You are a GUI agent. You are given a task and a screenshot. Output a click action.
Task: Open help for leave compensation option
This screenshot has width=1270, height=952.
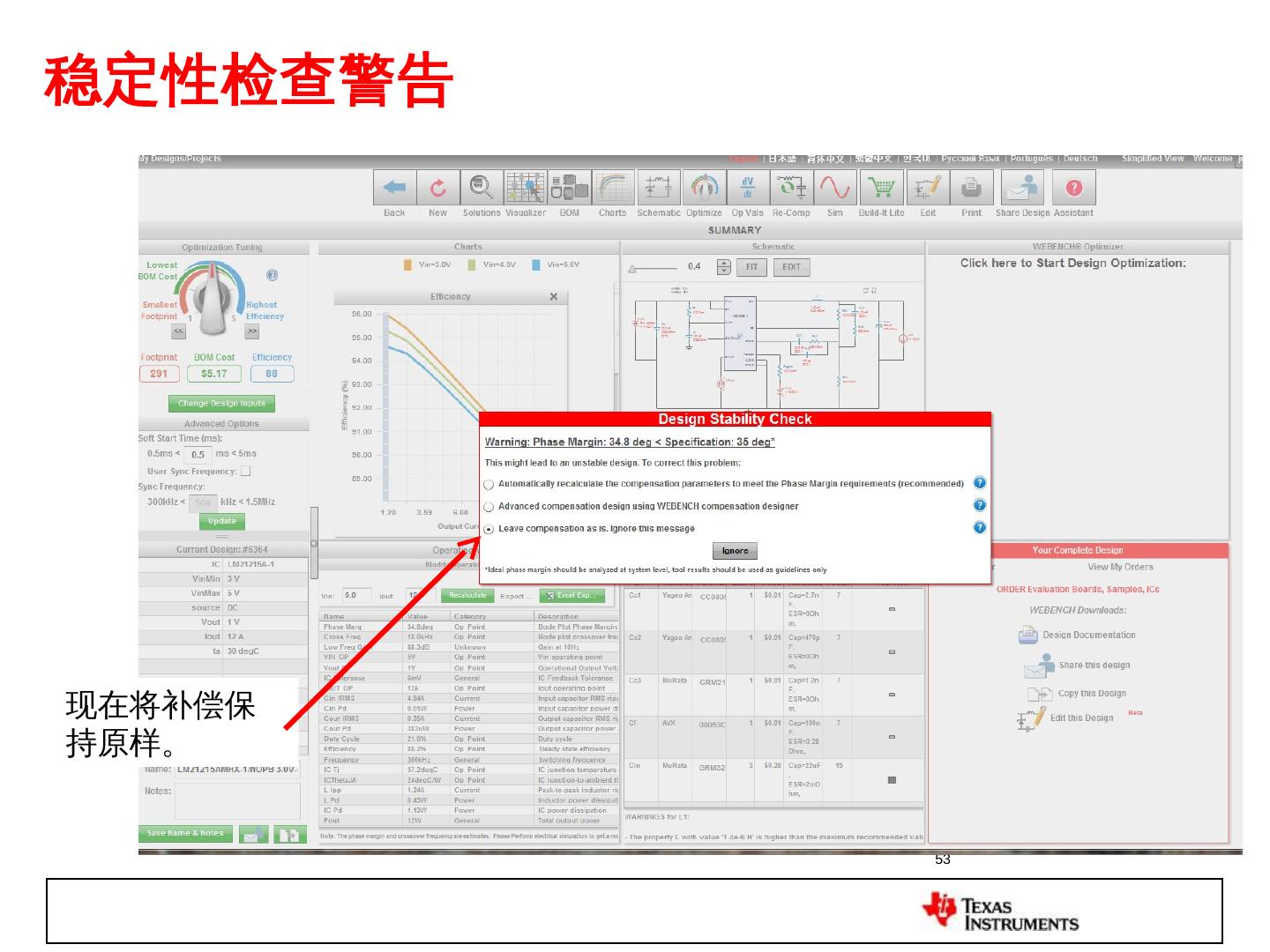[979, 527]
